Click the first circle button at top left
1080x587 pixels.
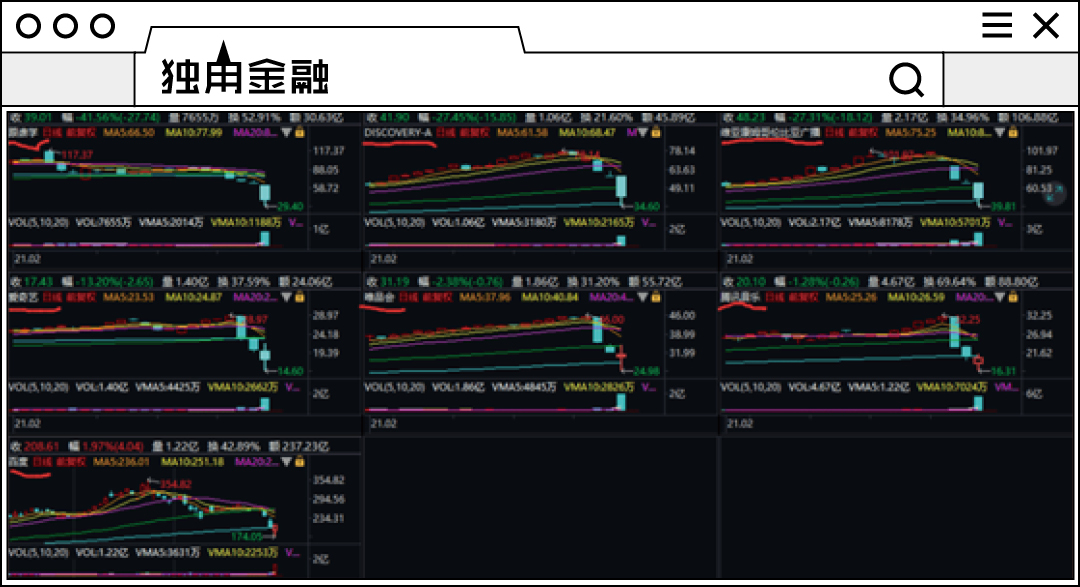pyautogui.click(x=28, y=26)
